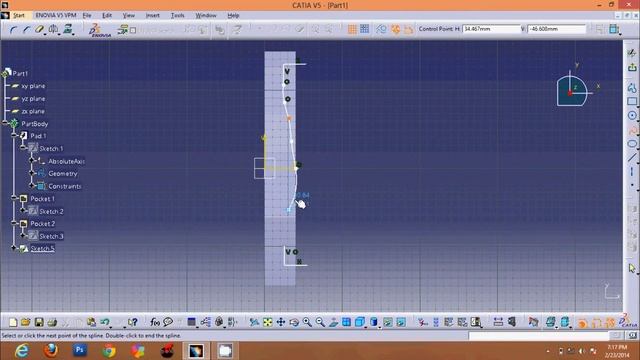The width and height of the screenshot is (640, 360).
Task: Select the Spline tool in right toolbar
Action: point(632,130)
